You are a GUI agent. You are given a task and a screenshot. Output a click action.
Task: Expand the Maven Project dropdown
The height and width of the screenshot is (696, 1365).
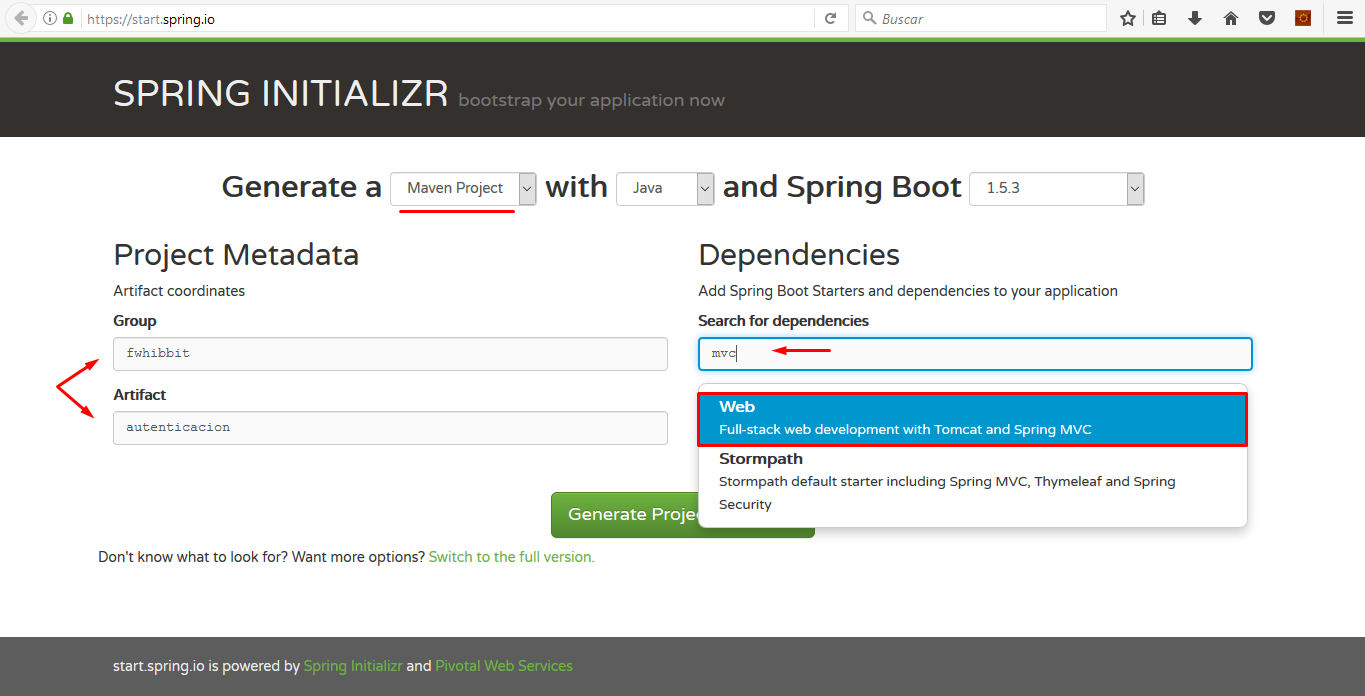pyautogui.click(x=463, y=188)
